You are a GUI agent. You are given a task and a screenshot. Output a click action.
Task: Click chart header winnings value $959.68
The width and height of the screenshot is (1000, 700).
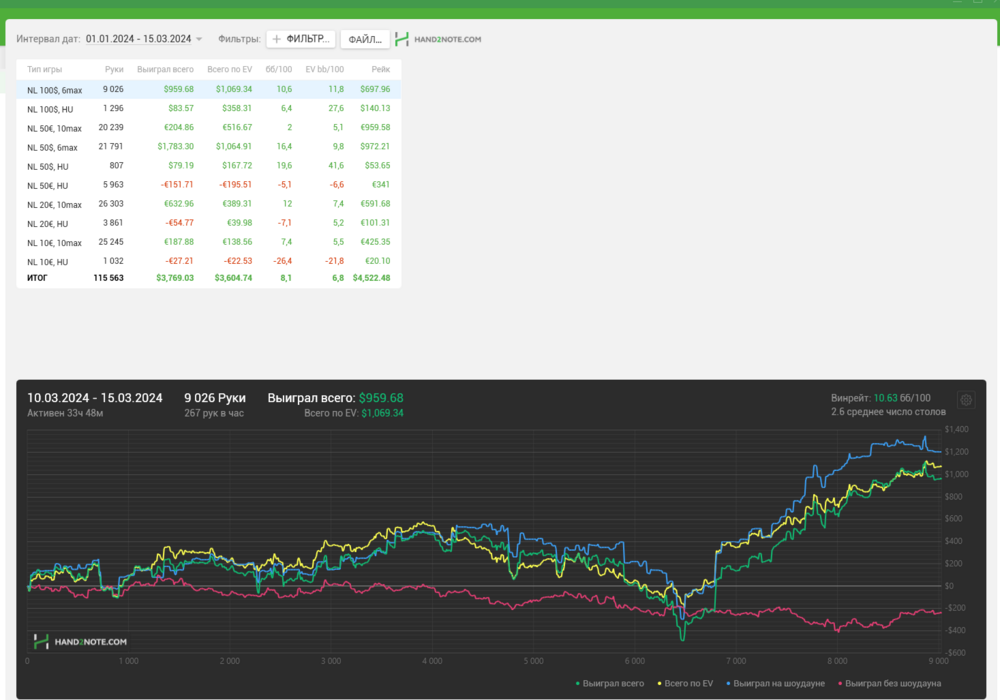pyautogui.click(x=381, y=398)
